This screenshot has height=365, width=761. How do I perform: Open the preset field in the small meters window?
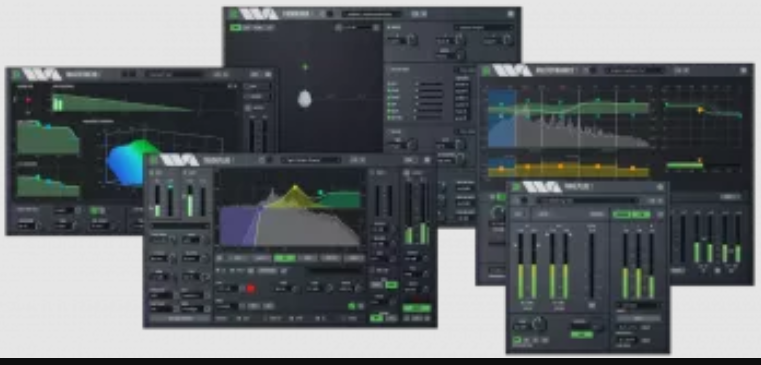tap(587, 200)
